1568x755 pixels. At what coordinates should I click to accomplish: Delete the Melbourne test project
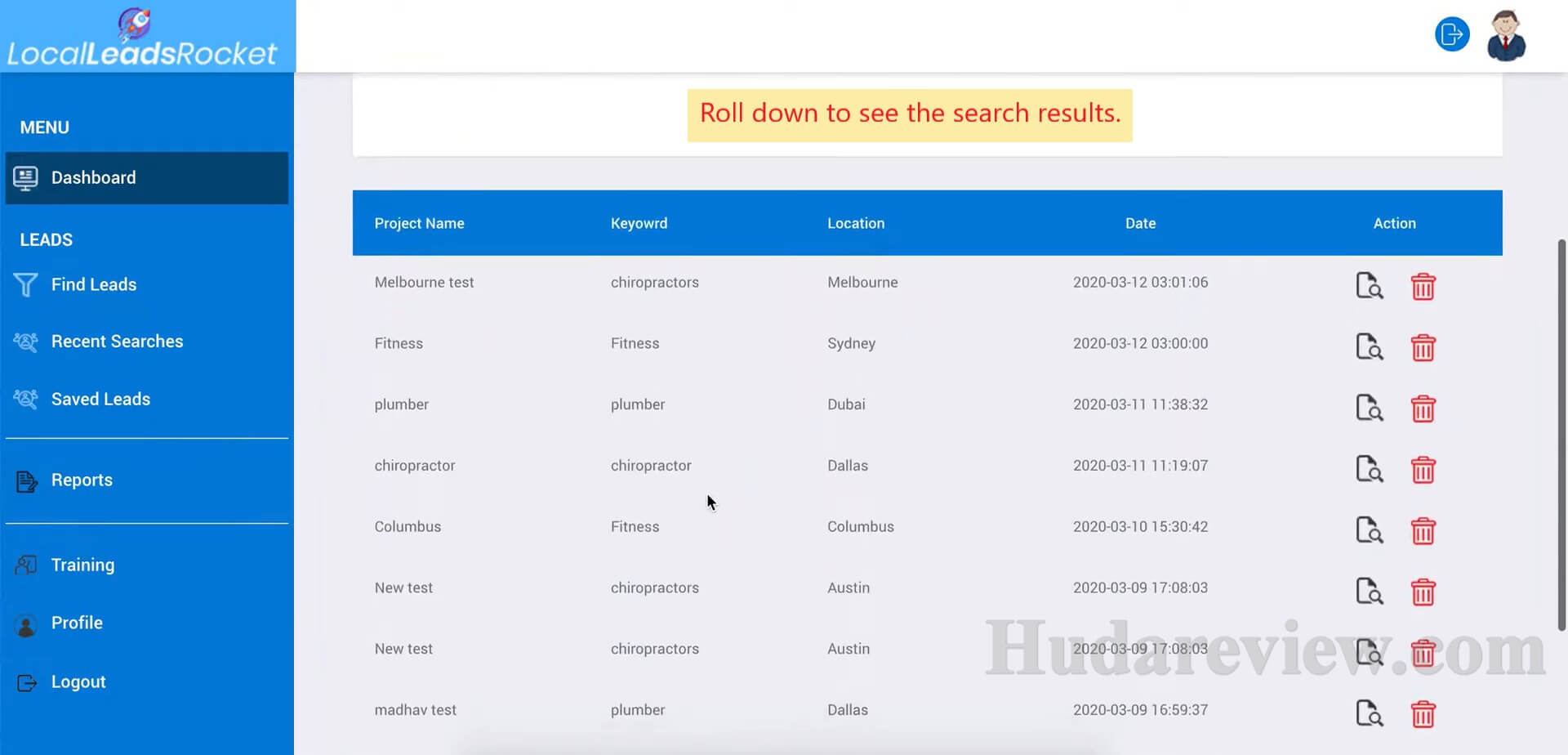point(1423,287)
